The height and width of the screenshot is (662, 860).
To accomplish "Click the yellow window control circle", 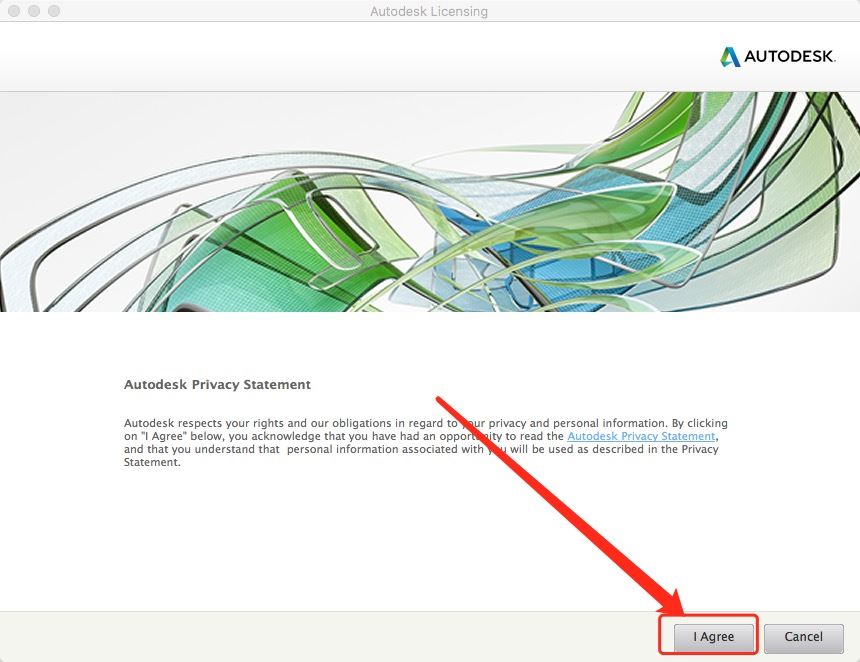I will coord(33,12).
